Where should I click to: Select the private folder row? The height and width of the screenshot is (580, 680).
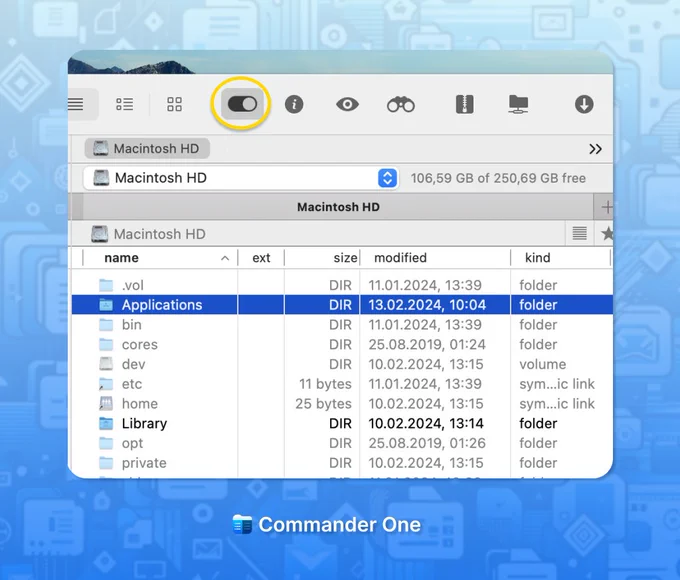tap(342, 463)
